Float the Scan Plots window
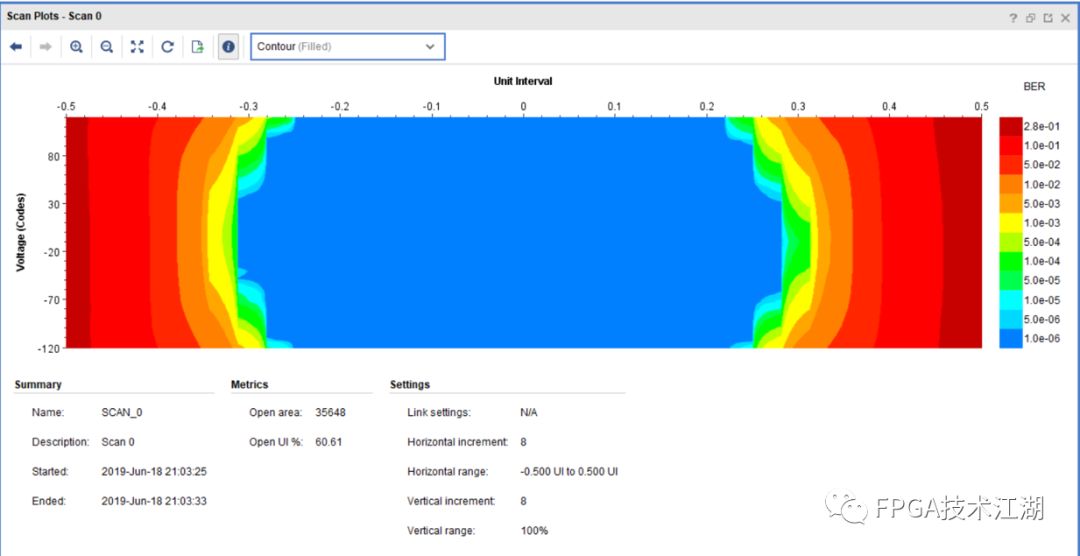Viewport: 1080px width, 556px height. [1030, 17]
